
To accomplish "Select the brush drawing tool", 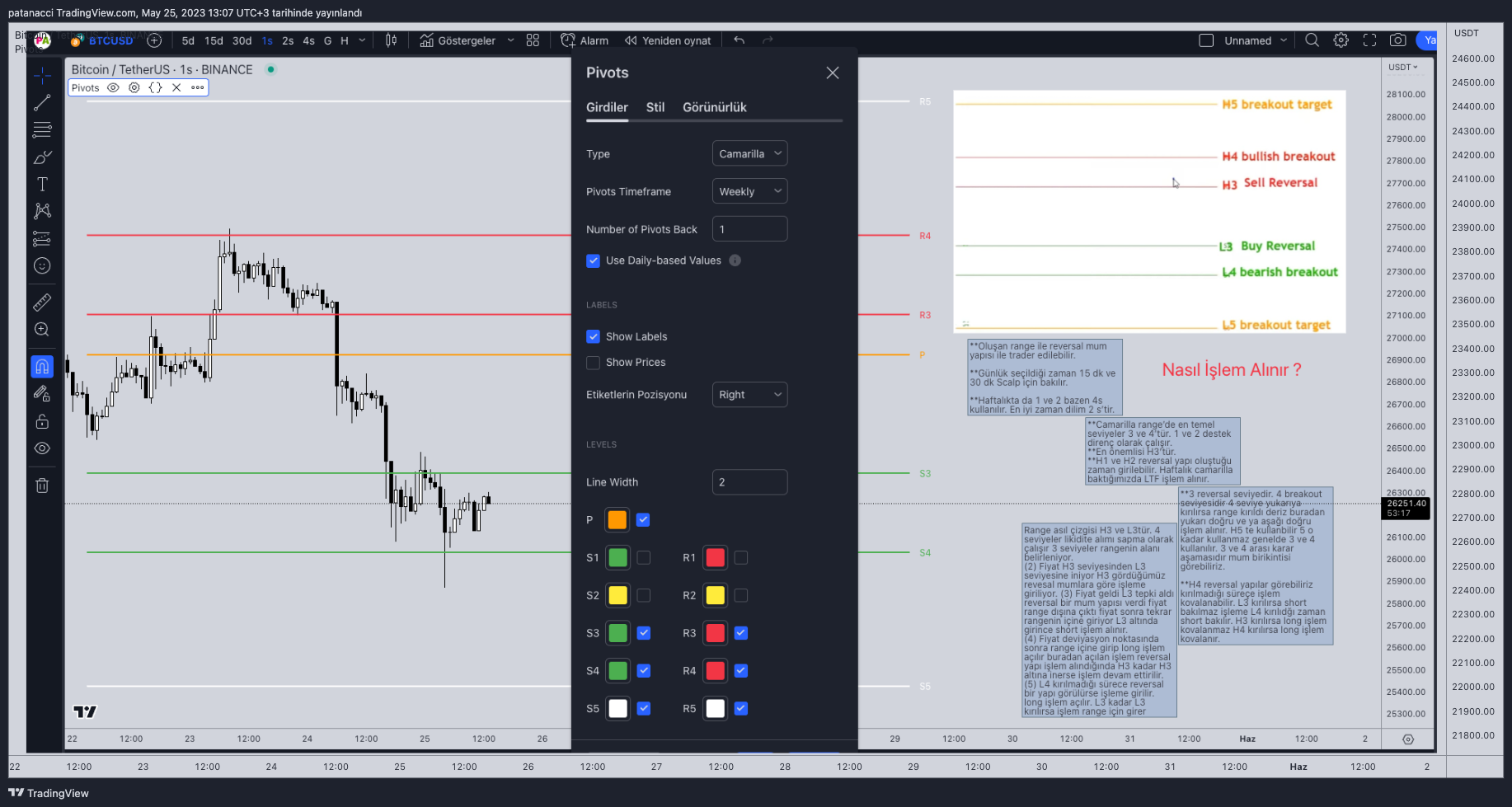I will (42, 157).
